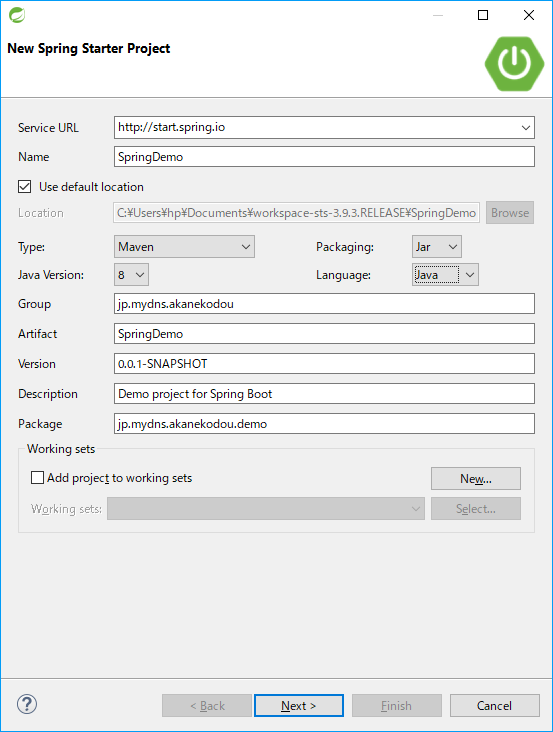Open the Language Java dropdown
Screen dimensions: 553x732
[445, 274]
